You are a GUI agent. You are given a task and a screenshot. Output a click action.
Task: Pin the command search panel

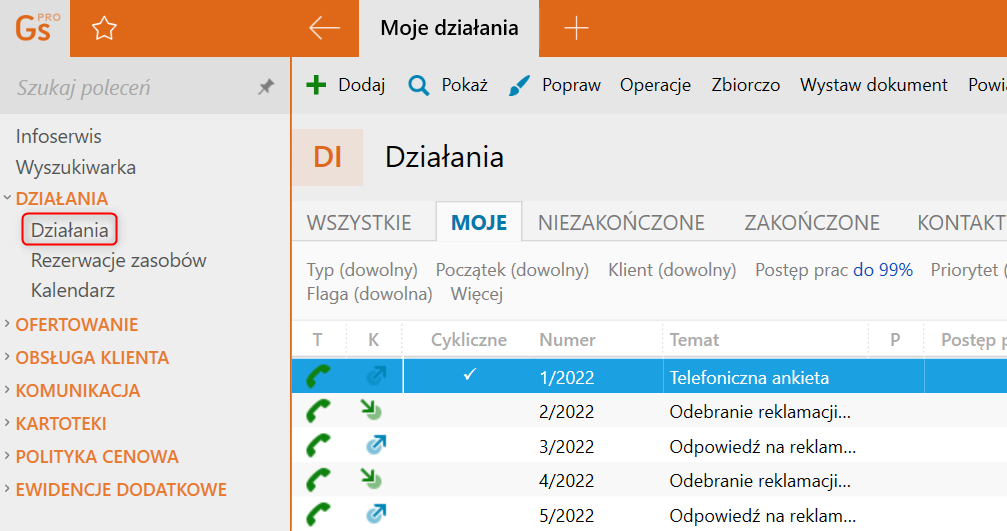pyautogui.click(x=265, y=88)
